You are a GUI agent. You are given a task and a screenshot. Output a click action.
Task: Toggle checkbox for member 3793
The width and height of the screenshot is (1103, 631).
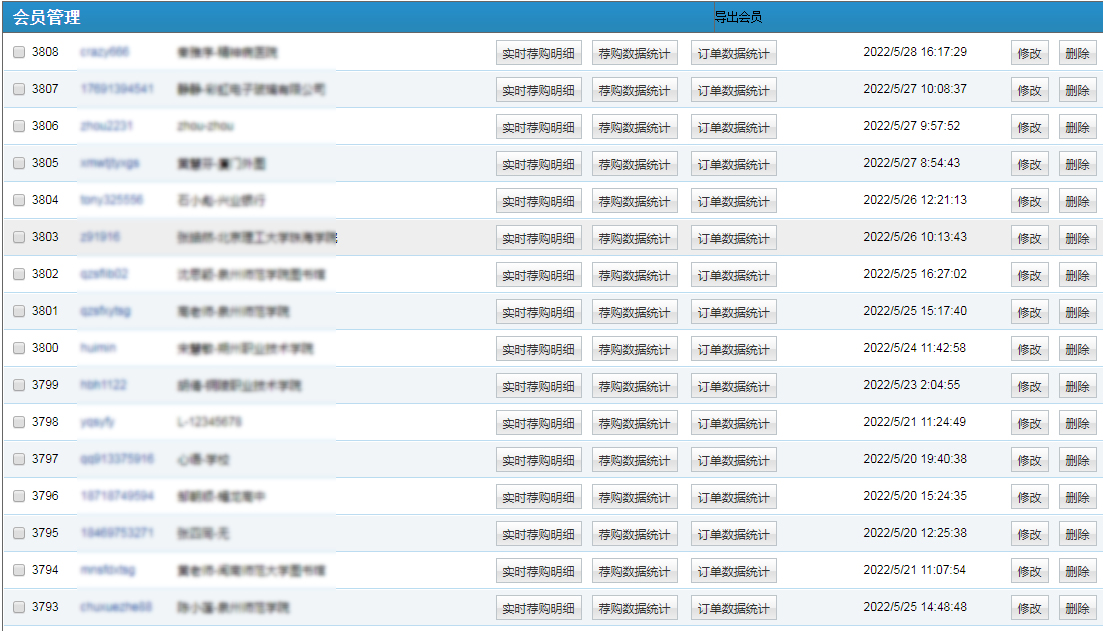click(x=19, y=607)
